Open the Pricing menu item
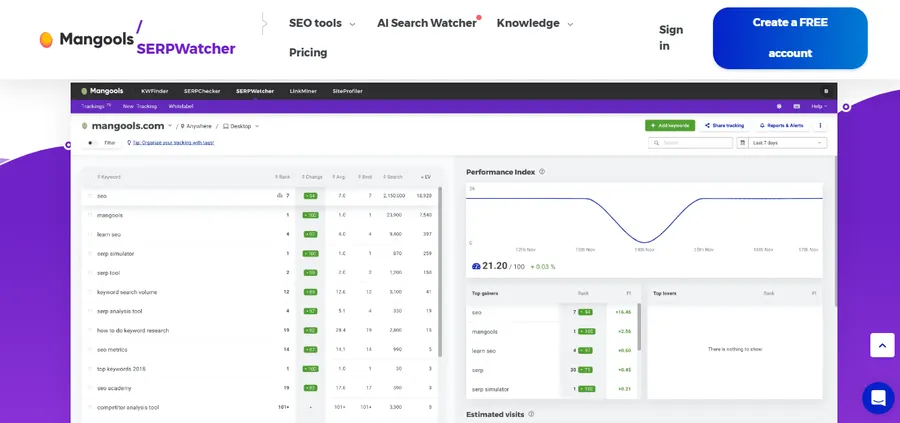 click(x=308, y=53)
